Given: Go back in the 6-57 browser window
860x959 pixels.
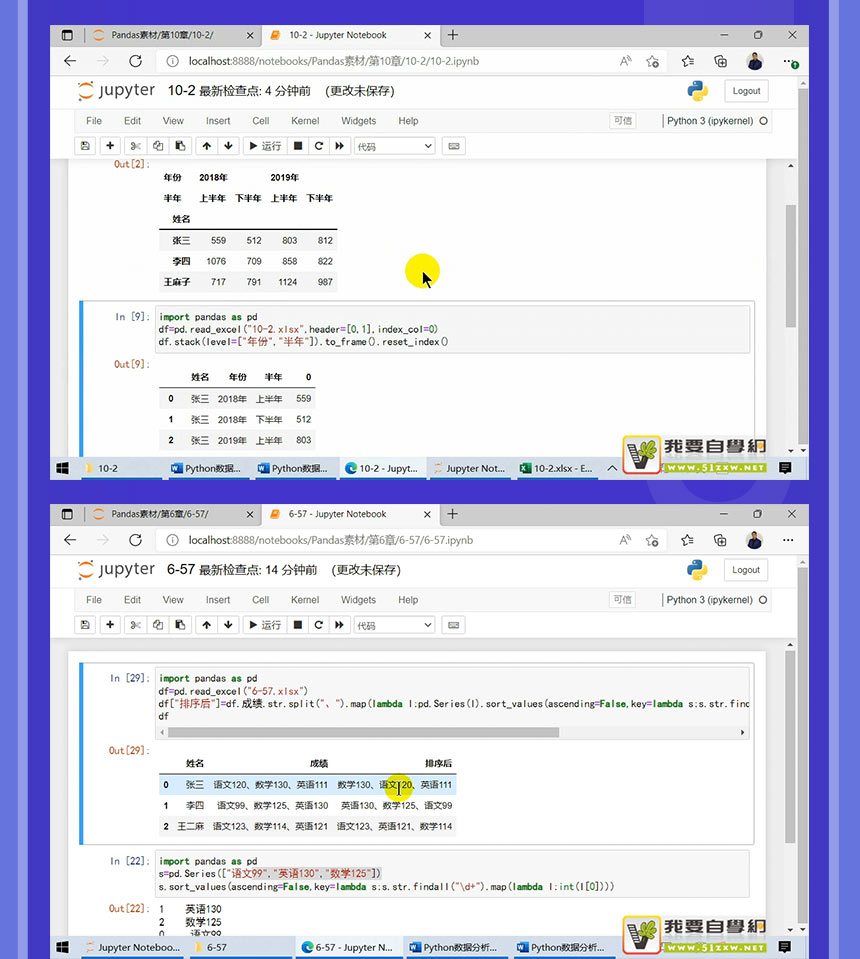Looking at the screenshot, I should [70, 540].
